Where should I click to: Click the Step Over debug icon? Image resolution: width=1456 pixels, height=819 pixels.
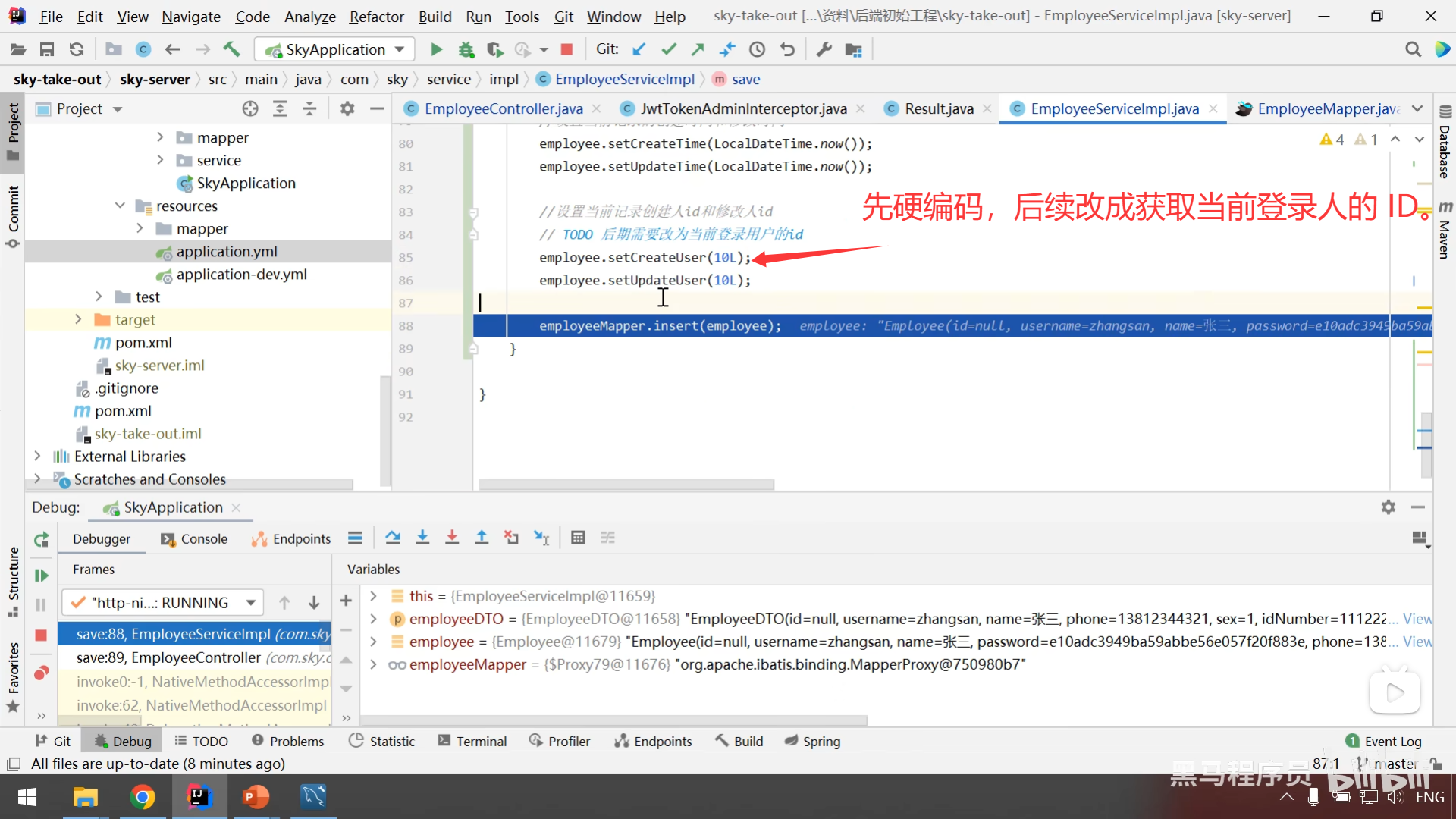click(392, 538)
